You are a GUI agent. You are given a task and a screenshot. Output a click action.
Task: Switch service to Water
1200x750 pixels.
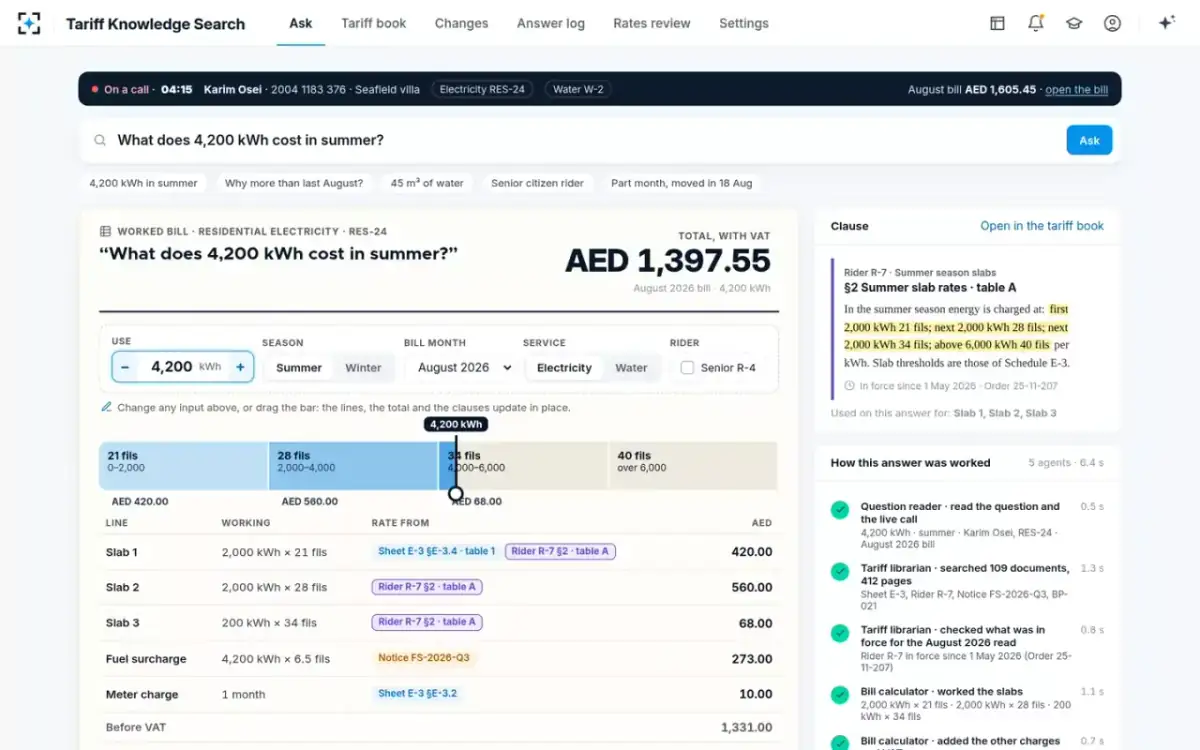pos(631,368)
